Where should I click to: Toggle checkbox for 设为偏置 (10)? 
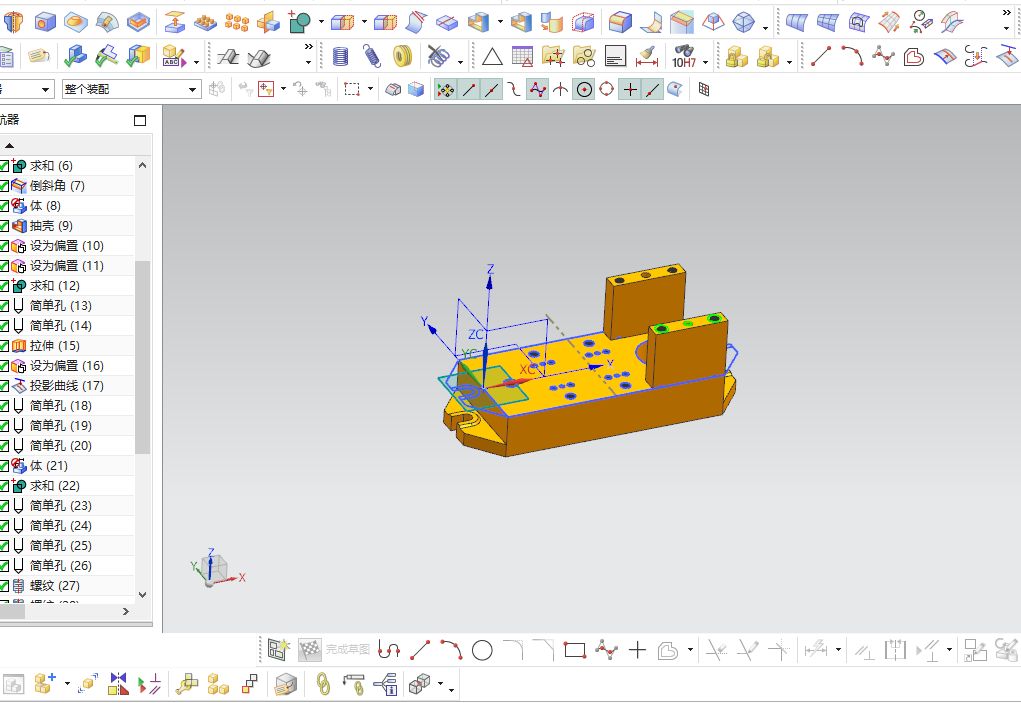coord(4,246)
